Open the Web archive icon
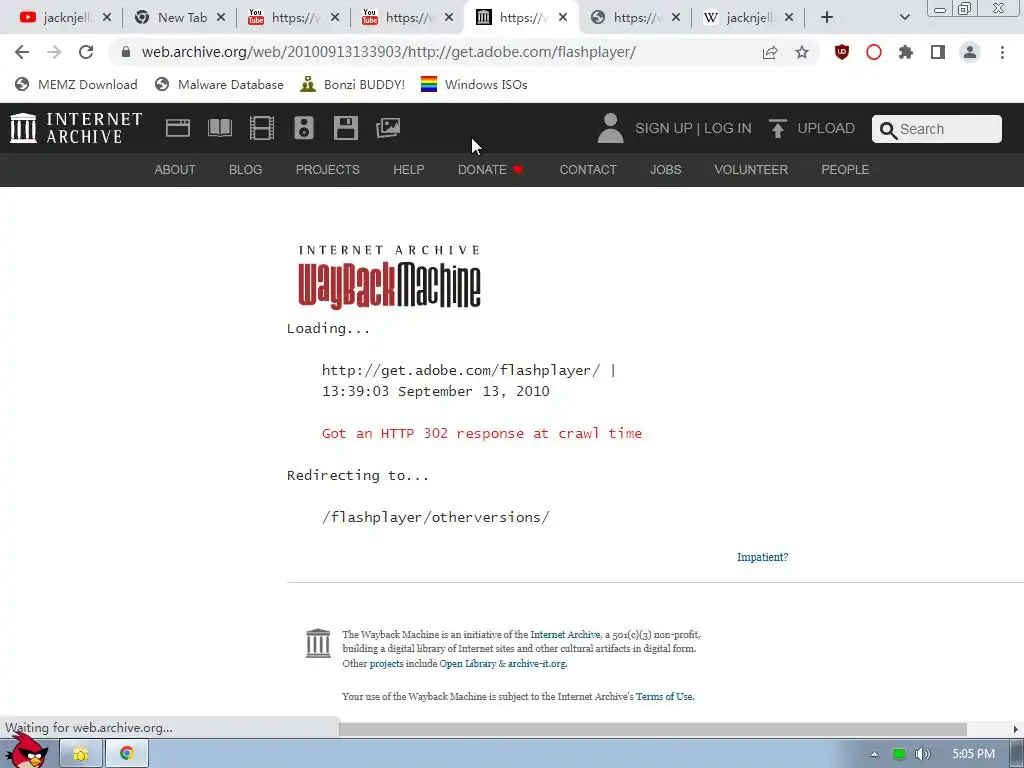Screen dimensions: 1024x768 tap(178, 128)
